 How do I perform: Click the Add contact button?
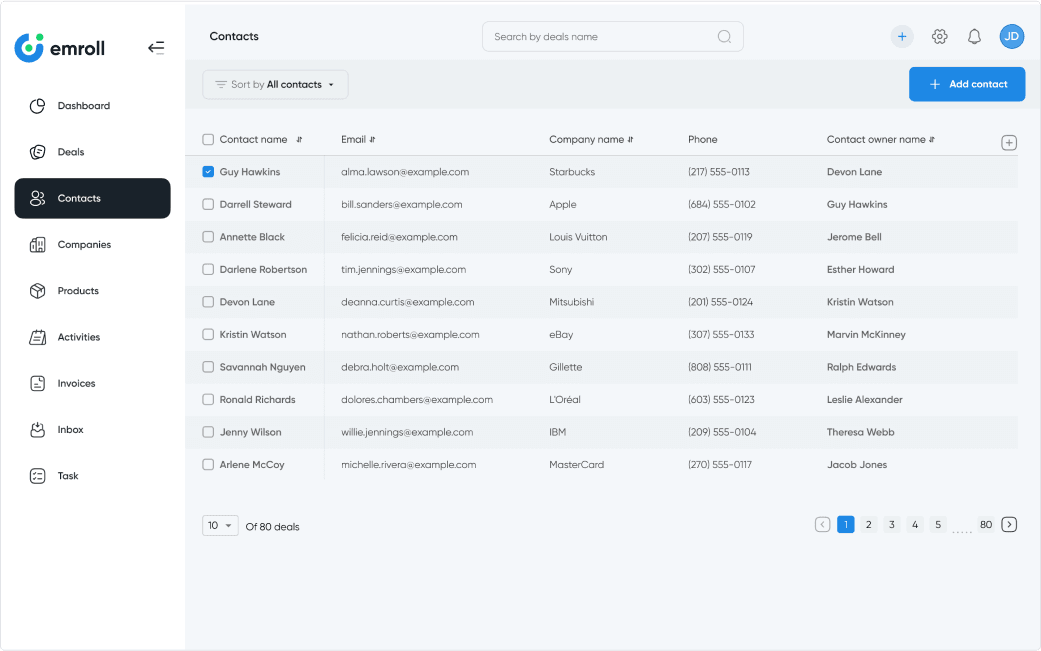pyautogui.click(x=966, y=84)
